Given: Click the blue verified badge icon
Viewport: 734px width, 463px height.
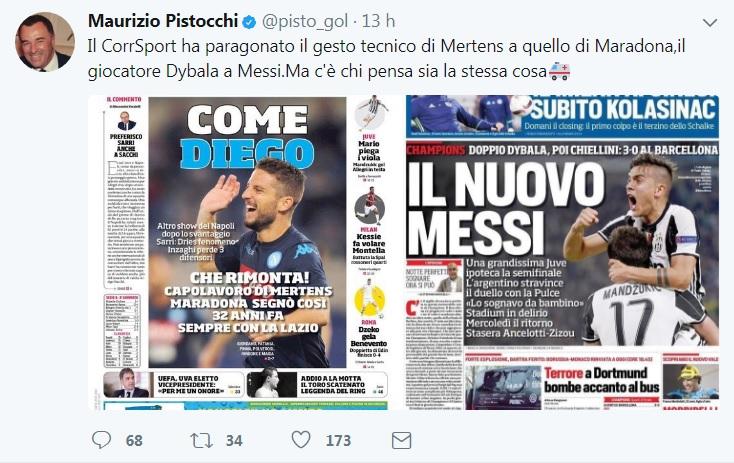Looking at the screenshot, I should coord(249,22).
